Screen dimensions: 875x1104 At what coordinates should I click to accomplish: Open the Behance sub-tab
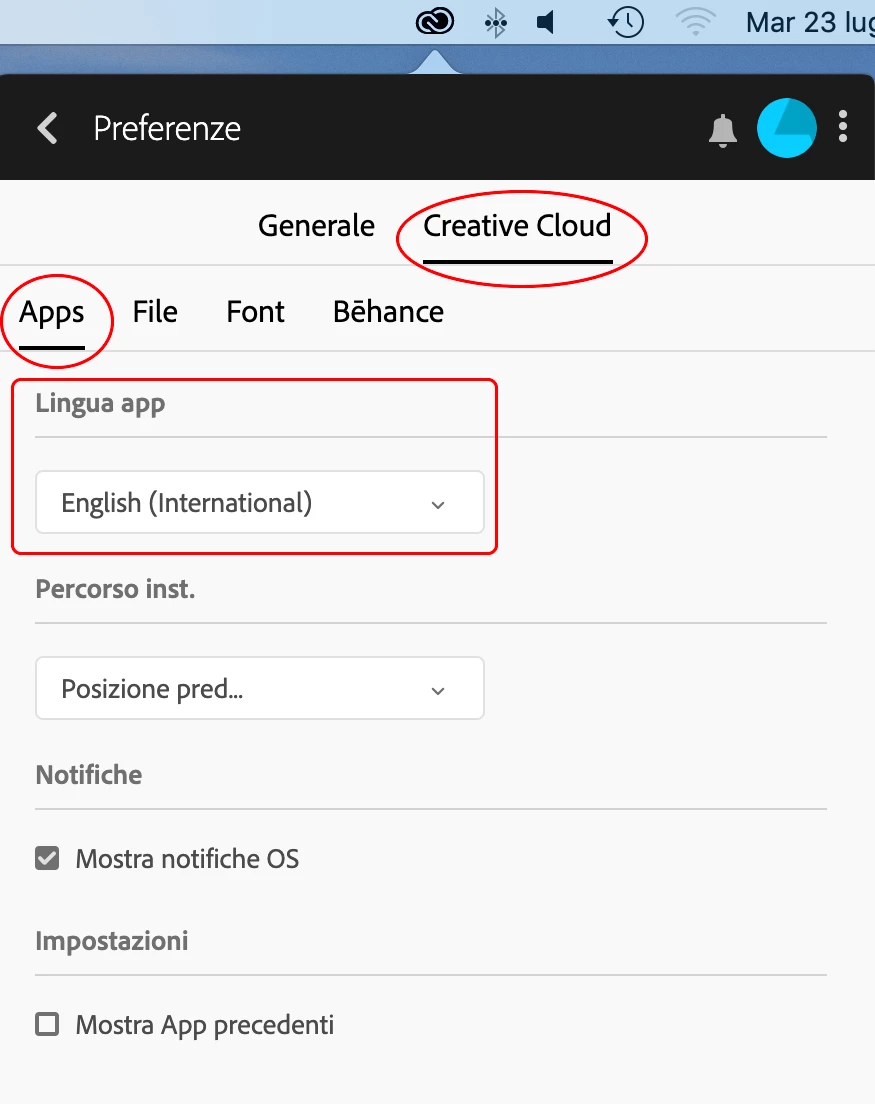coord(389,312)
